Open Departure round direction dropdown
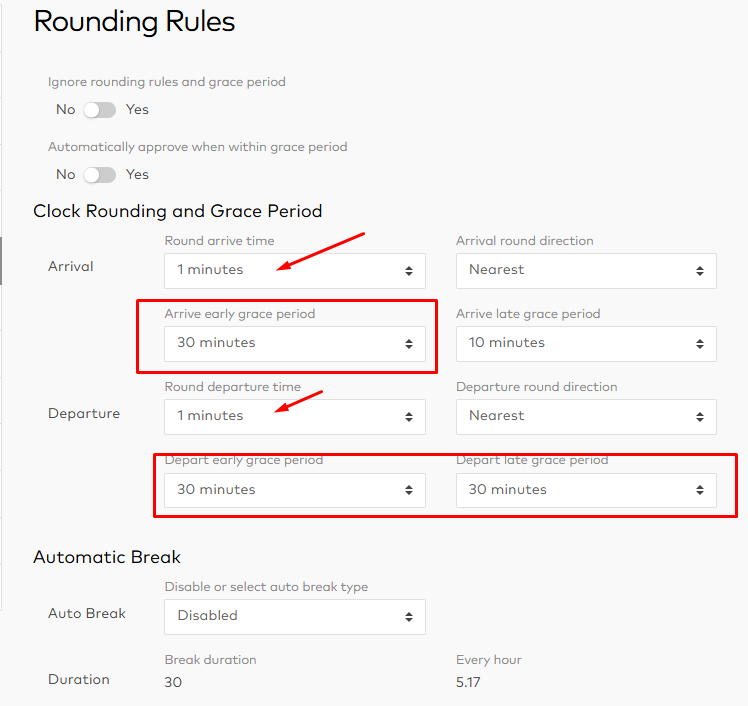 coord(586,416)
